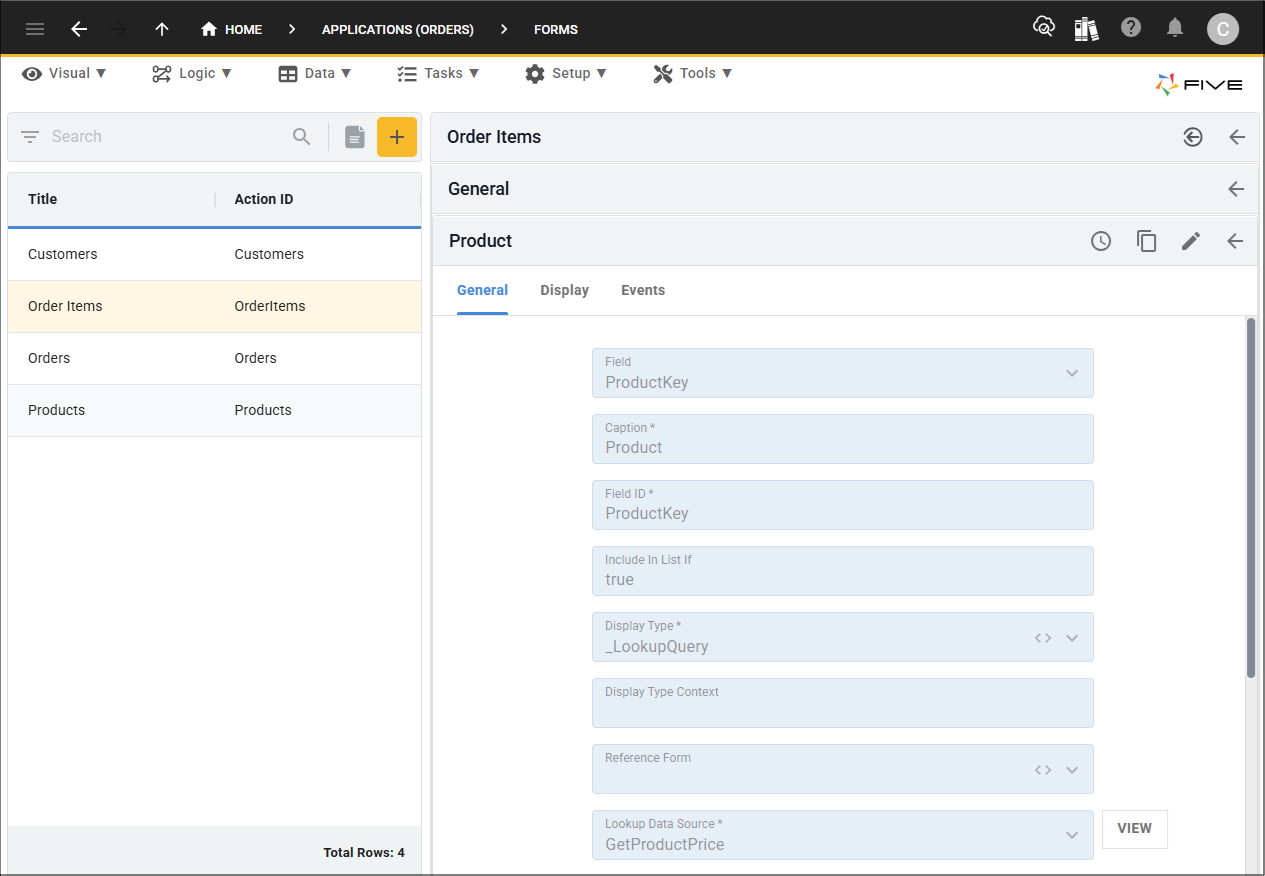
Task: Click the yellow plus to add a form
Action: [x=397, y=136]
